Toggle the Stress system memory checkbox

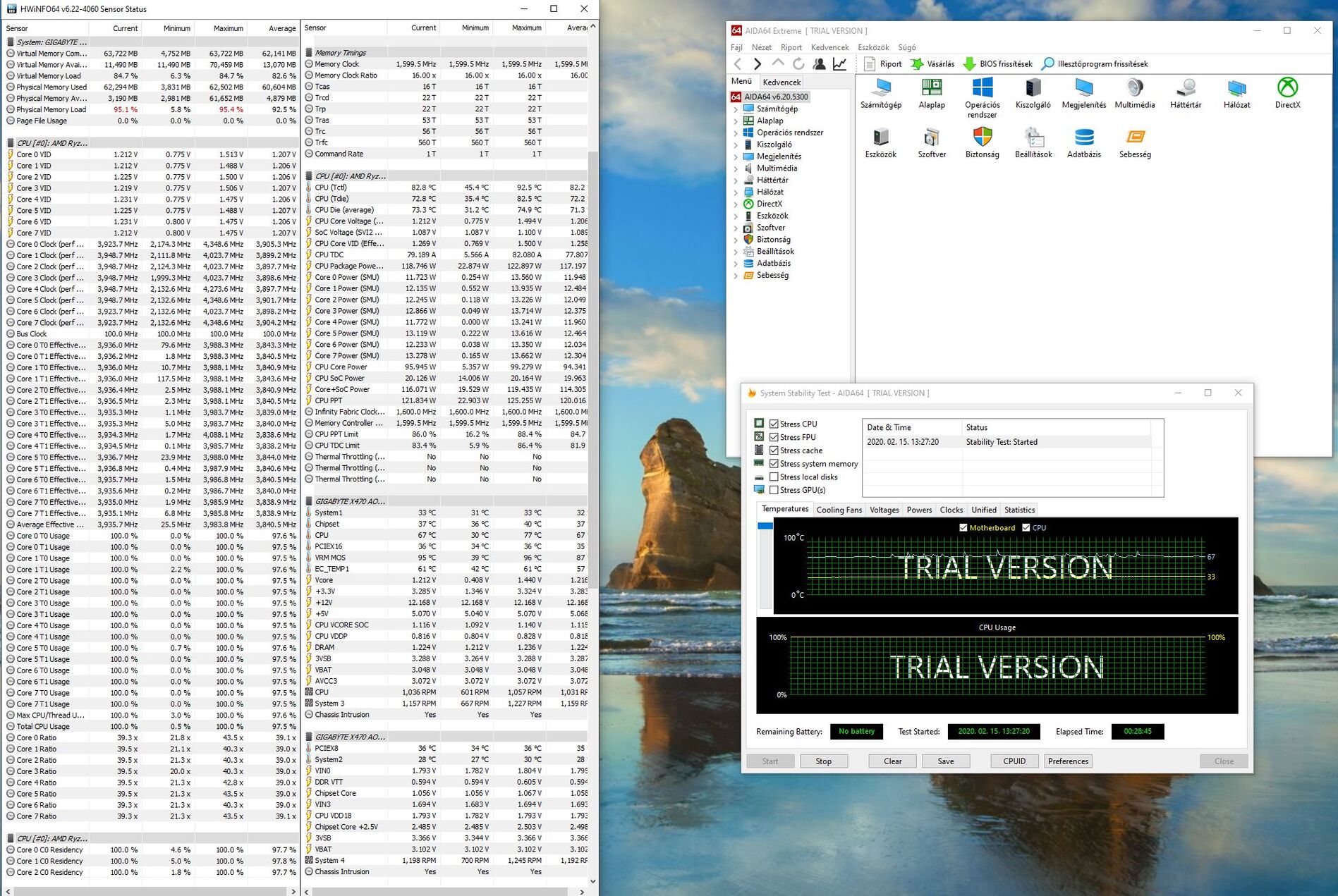(x=774, y=464)
